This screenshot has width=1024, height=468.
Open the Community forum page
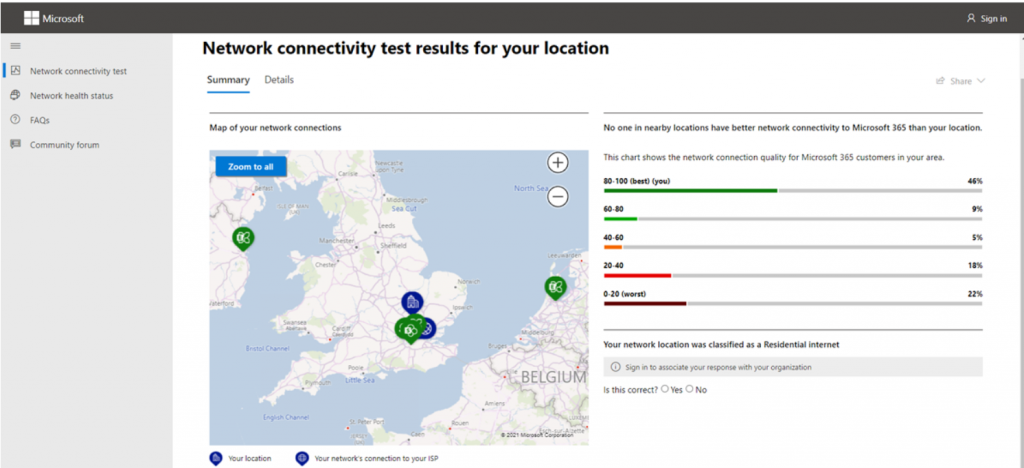(x=65, y=145)
